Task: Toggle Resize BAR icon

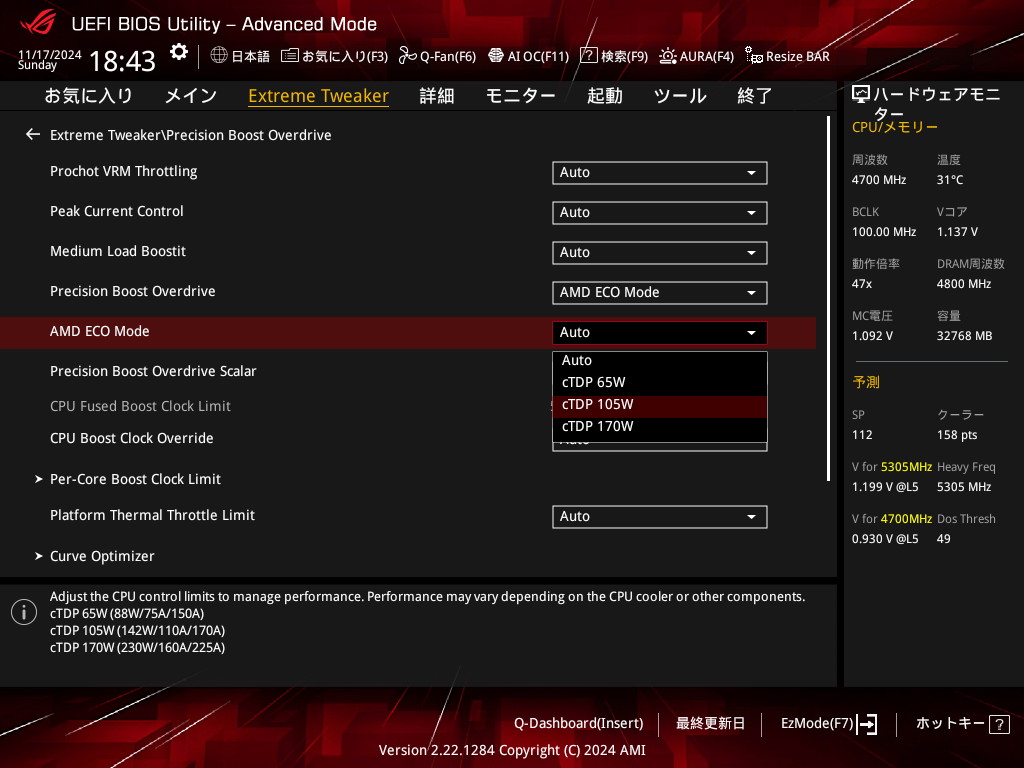Action: point(754,56)
